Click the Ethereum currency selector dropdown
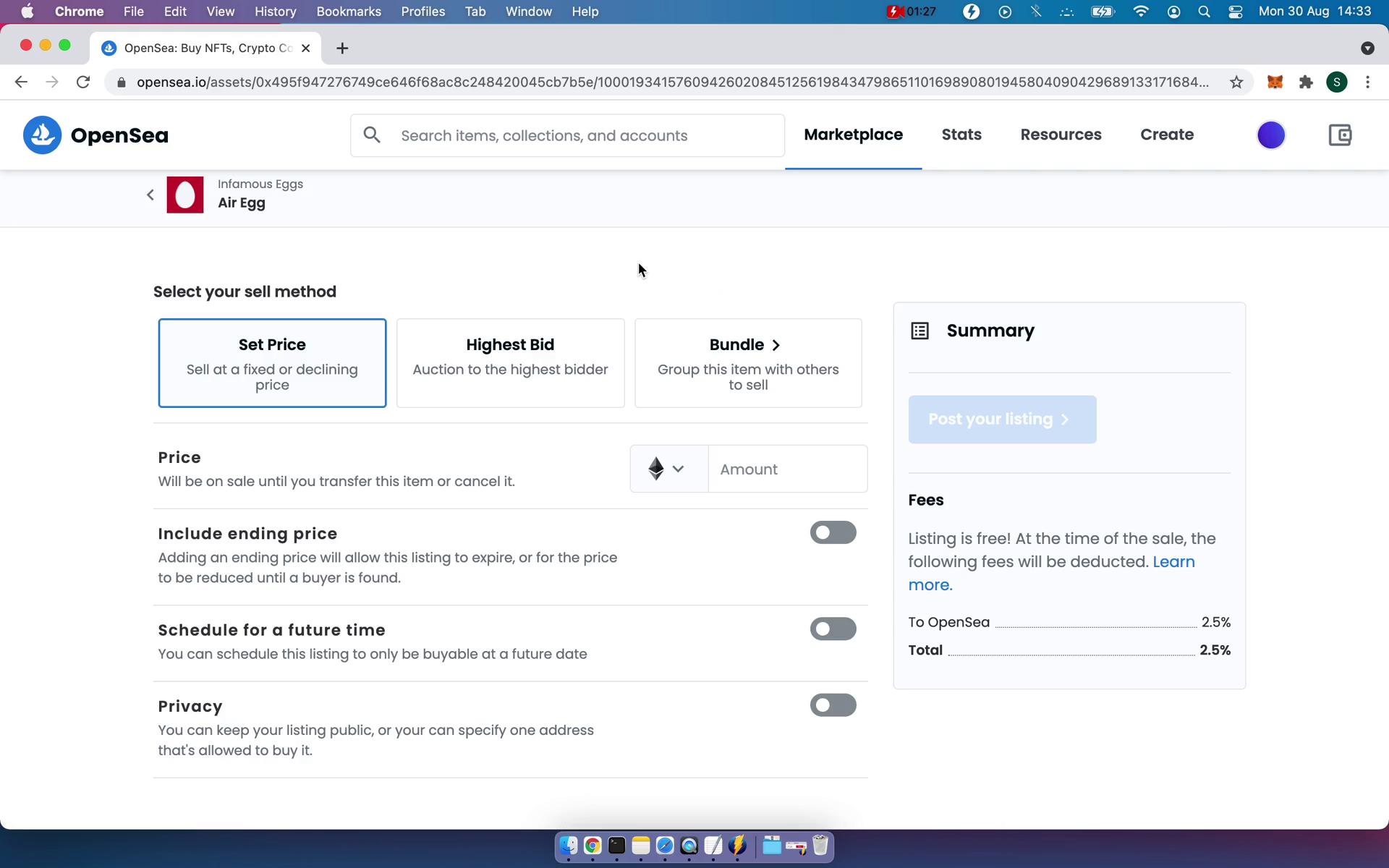The image size is (1389, 868). (x=665, y=468)
